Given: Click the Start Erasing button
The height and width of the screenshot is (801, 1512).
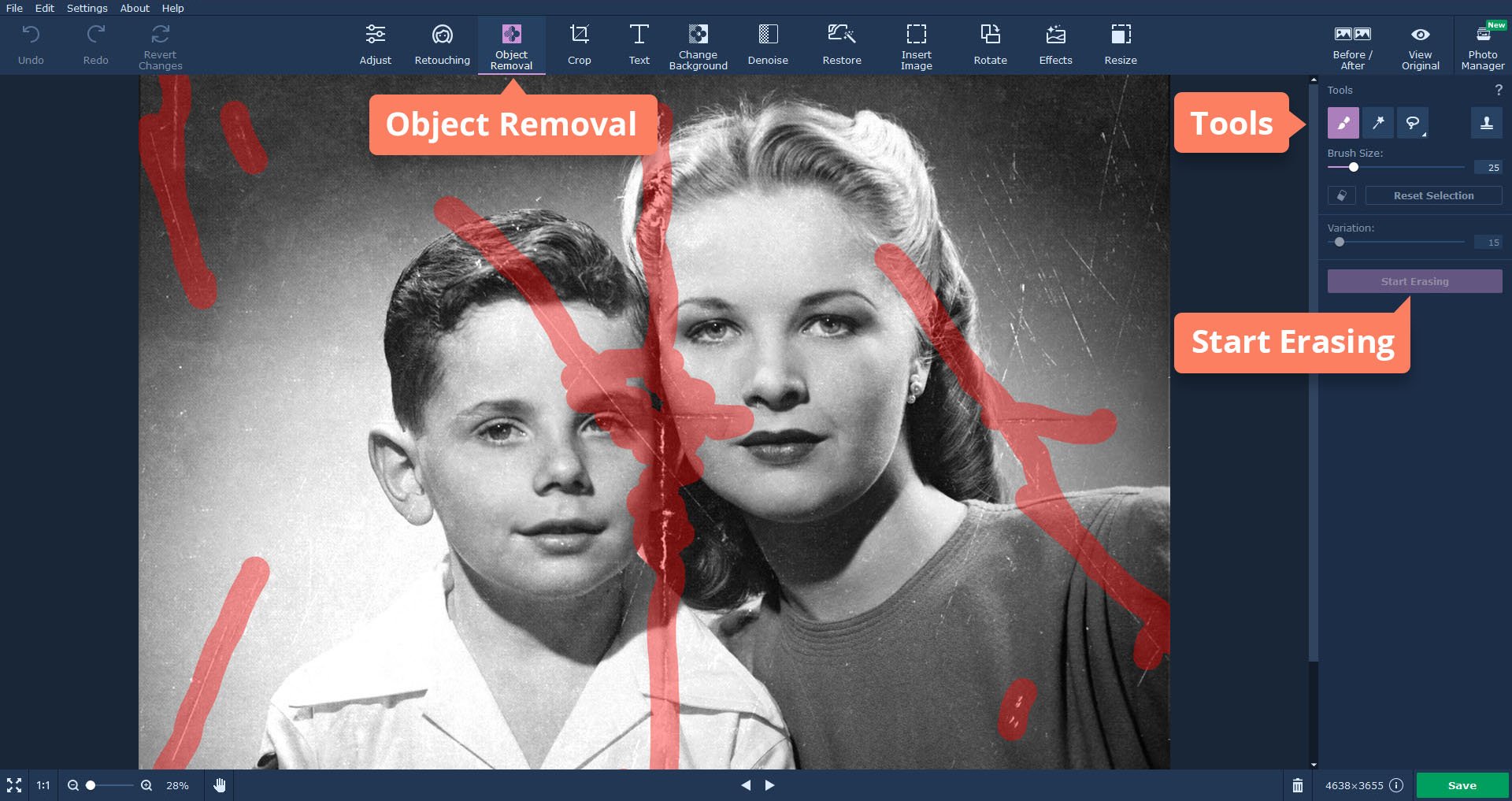Looking at the screenshot, I should 1415,281.
